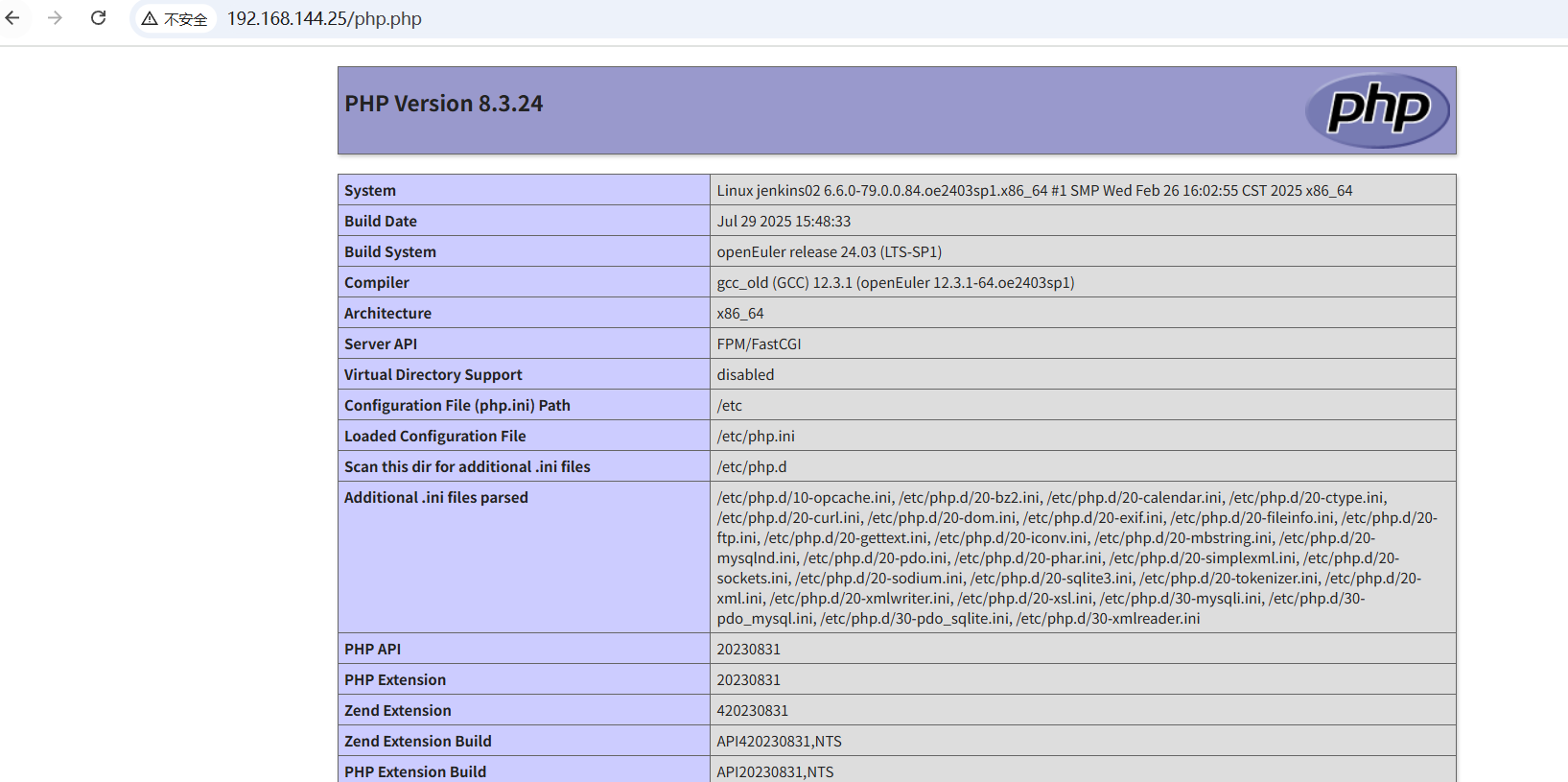Select the x86_64 architecture value

(740, 314)
